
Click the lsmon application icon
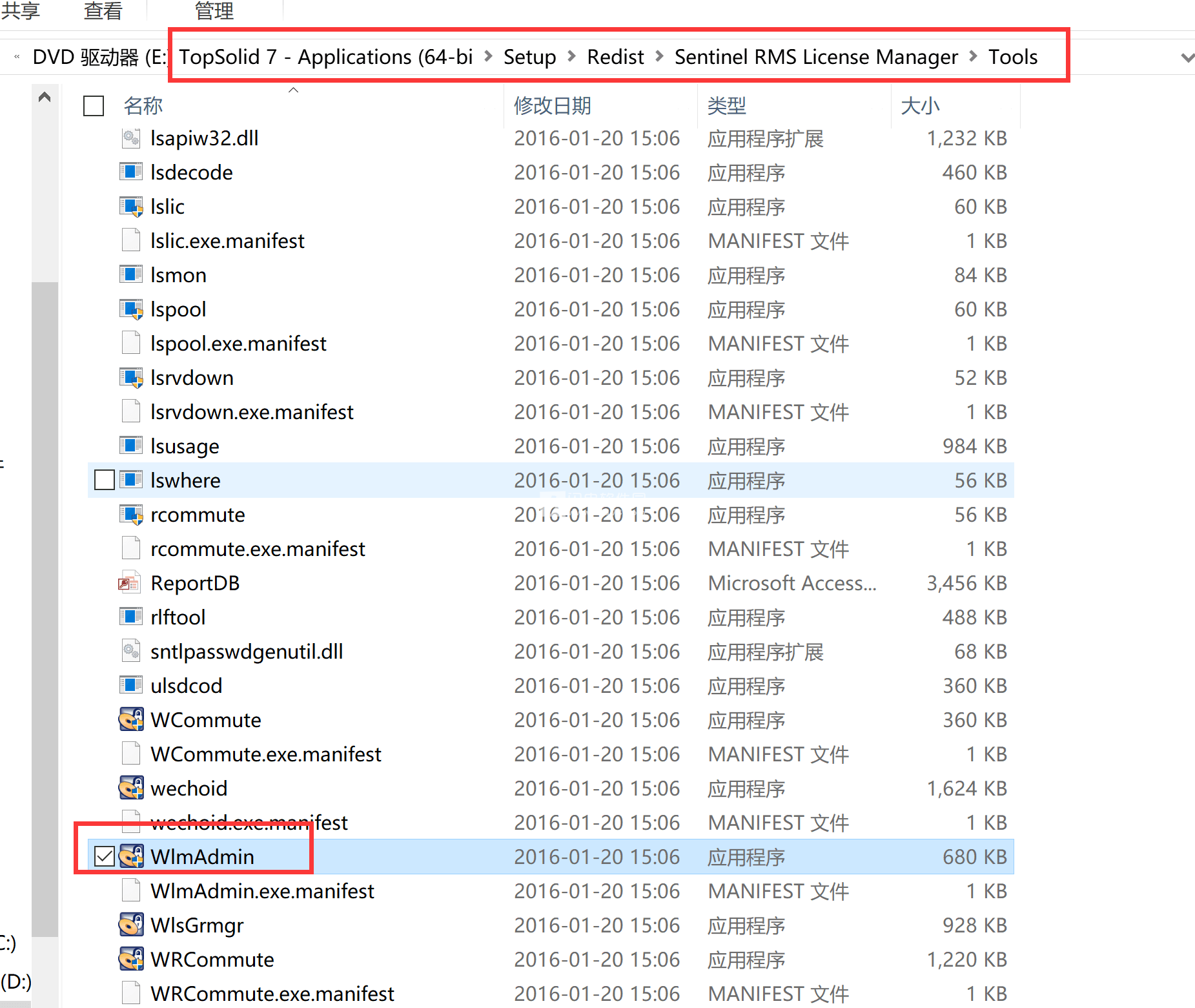pos(131,274)
